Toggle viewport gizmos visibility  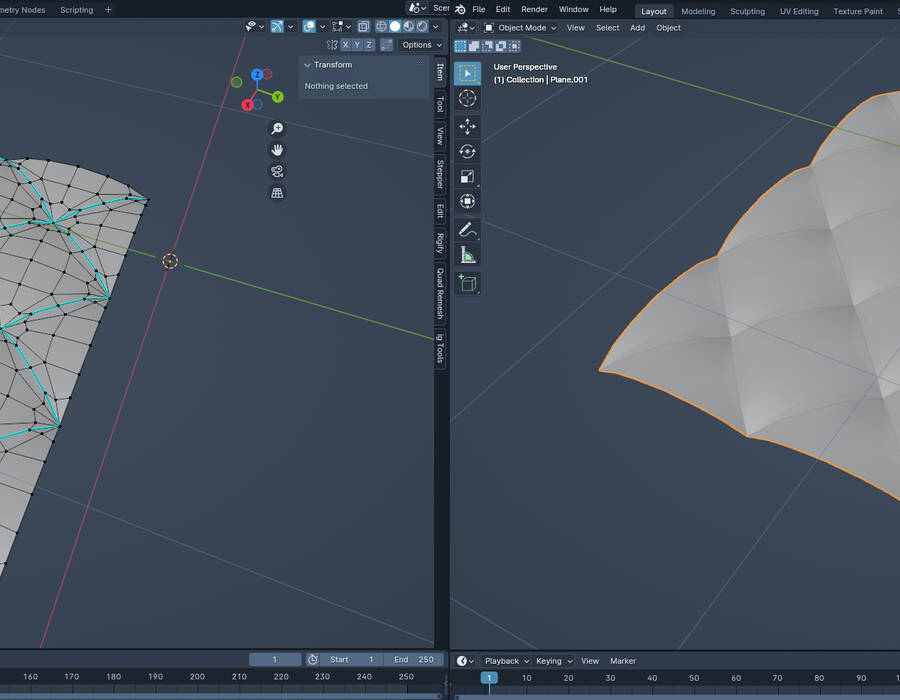[x=277, y=26]
